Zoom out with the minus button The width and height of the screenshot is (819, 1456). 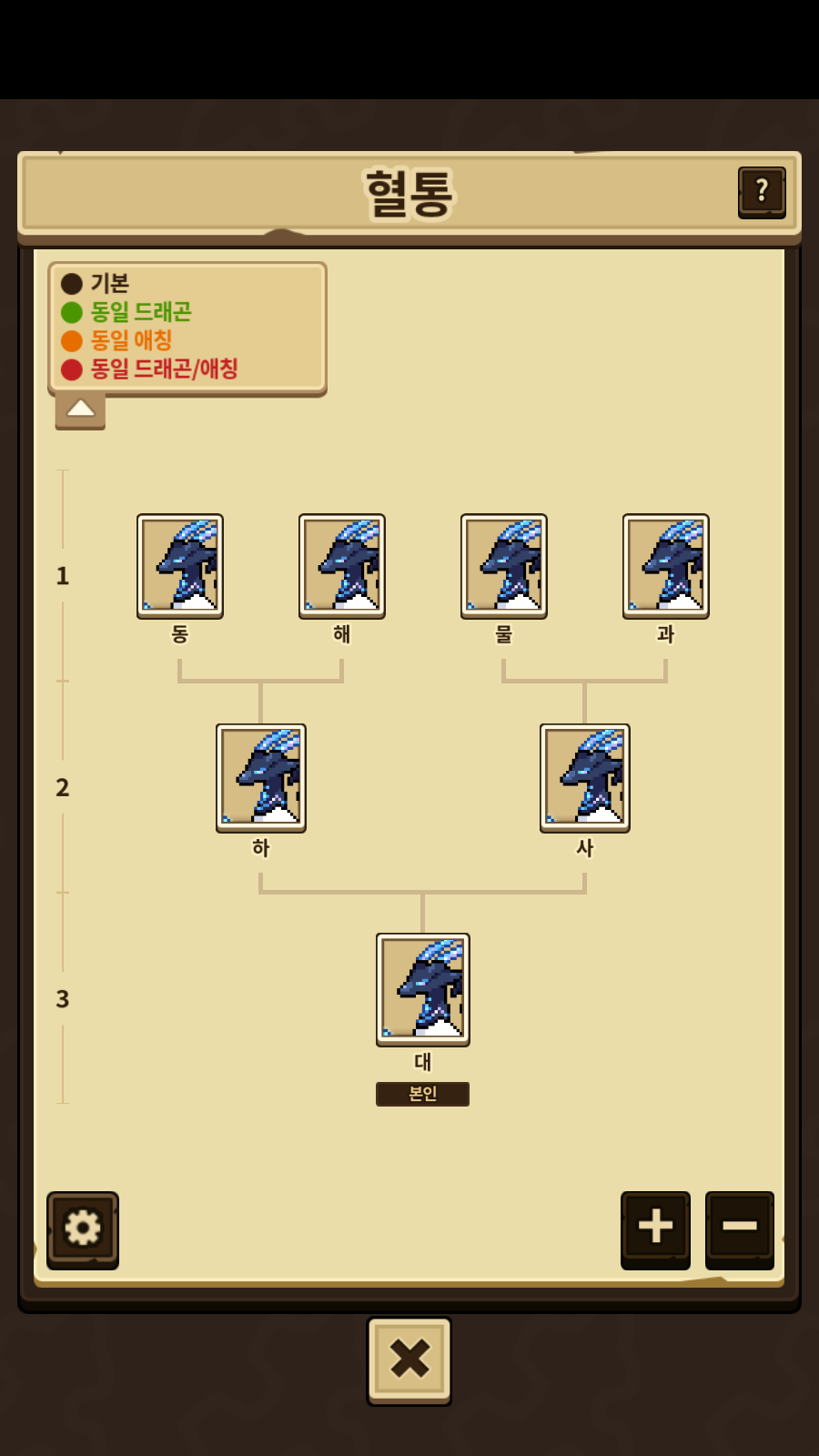pos(740,1229)
